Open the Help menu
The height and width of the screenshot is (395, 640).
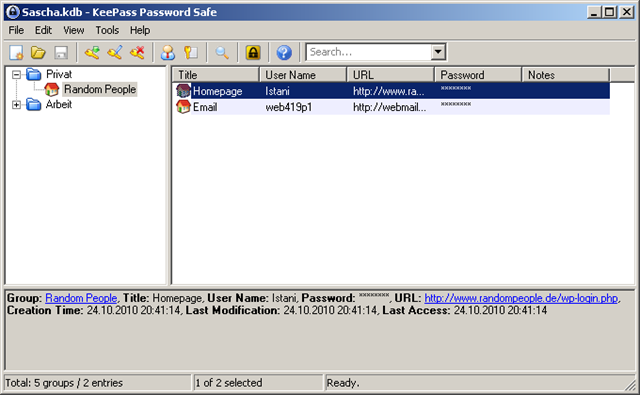click(140, 30)
